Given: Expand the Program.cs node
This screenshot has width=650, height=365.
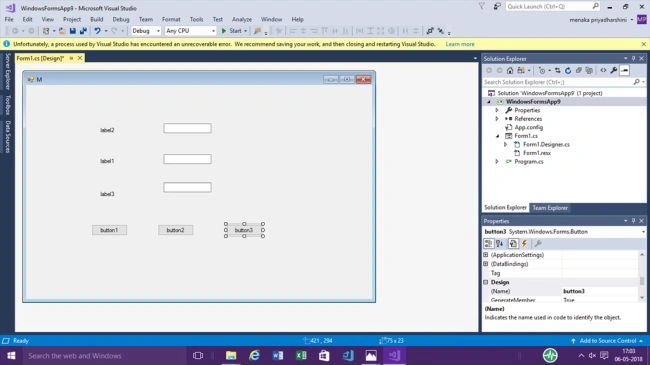Looking at the screenshot, I should pos(497,162).
